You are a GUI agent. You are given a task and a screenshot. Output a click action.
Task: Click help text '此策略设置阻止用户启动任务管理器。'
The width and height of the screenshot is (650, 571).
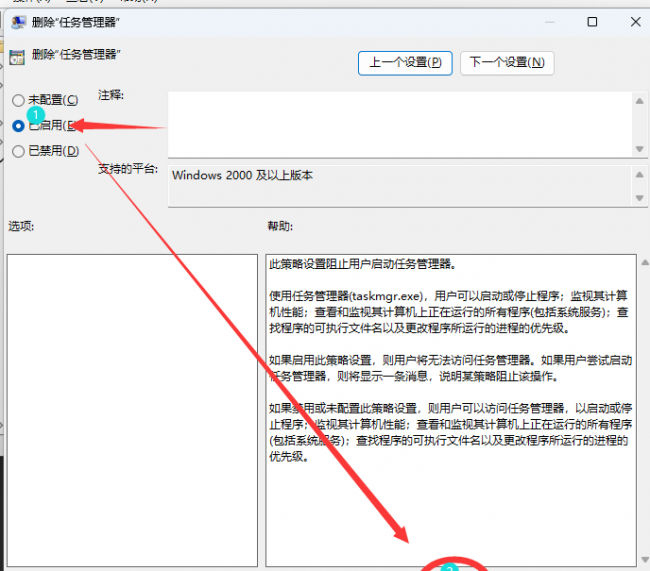click(363, 264)
